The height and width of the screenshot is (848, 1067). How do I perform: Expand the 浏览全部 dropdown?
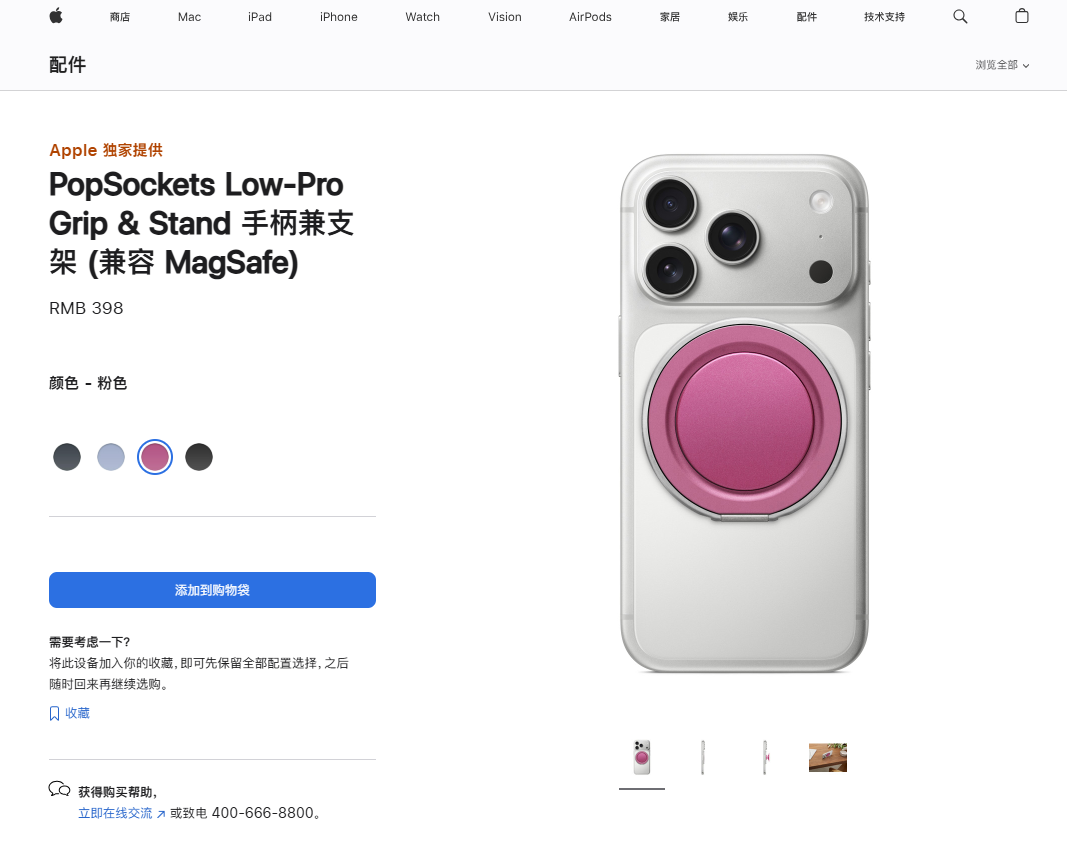1002,65
